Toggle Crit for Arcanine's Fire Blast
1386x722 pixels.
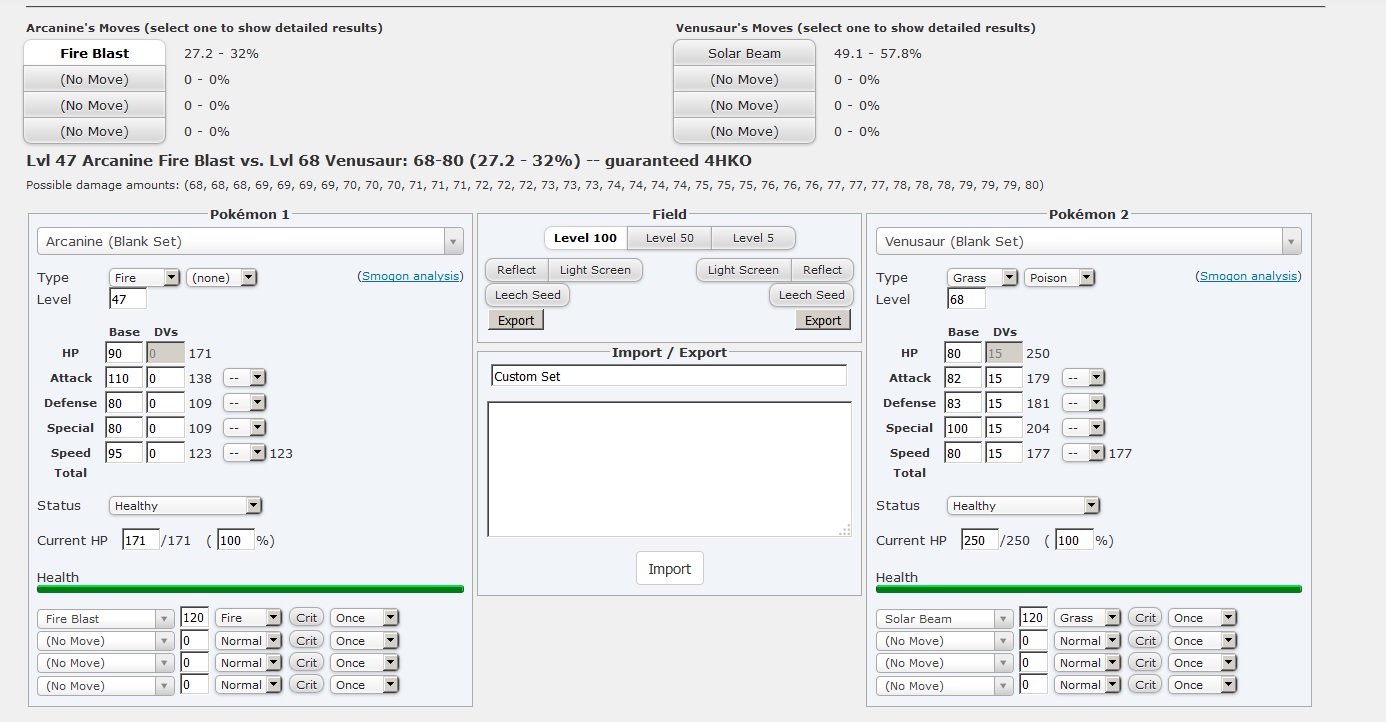pyautogui.click(x=307, y=618)
